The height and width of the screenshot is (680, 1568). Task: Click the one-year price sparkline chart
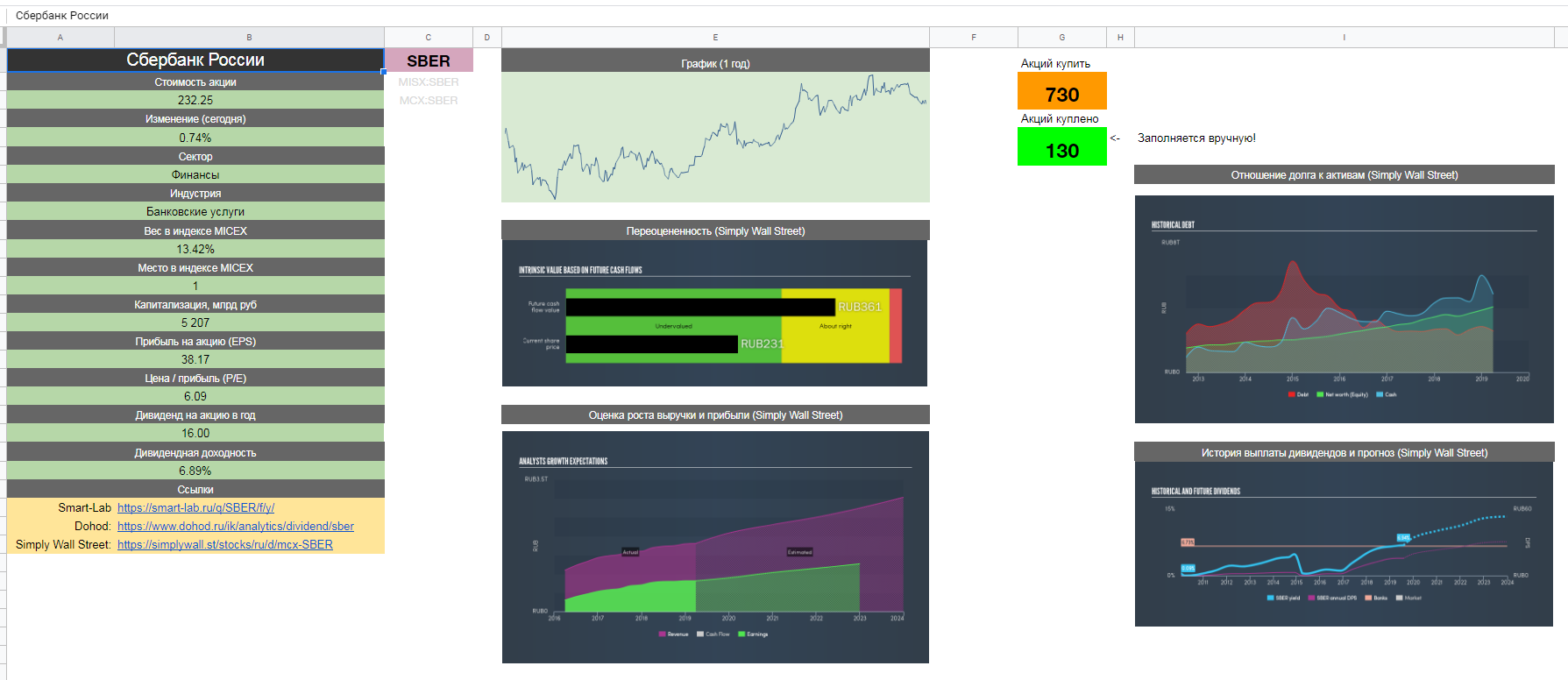(715, 137)
